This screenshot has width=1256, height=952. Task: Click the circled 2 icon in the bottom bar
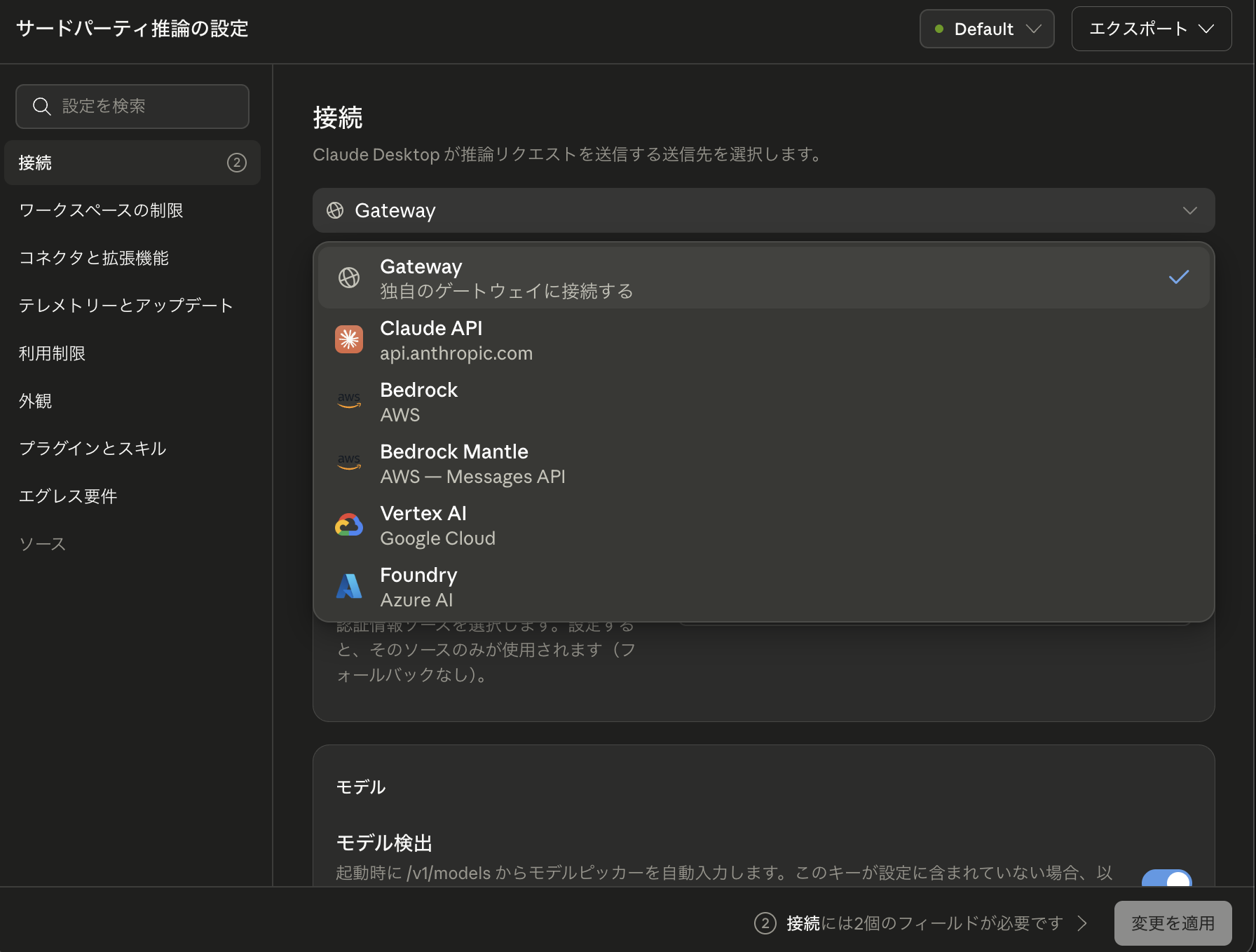[x=765, y=923]
